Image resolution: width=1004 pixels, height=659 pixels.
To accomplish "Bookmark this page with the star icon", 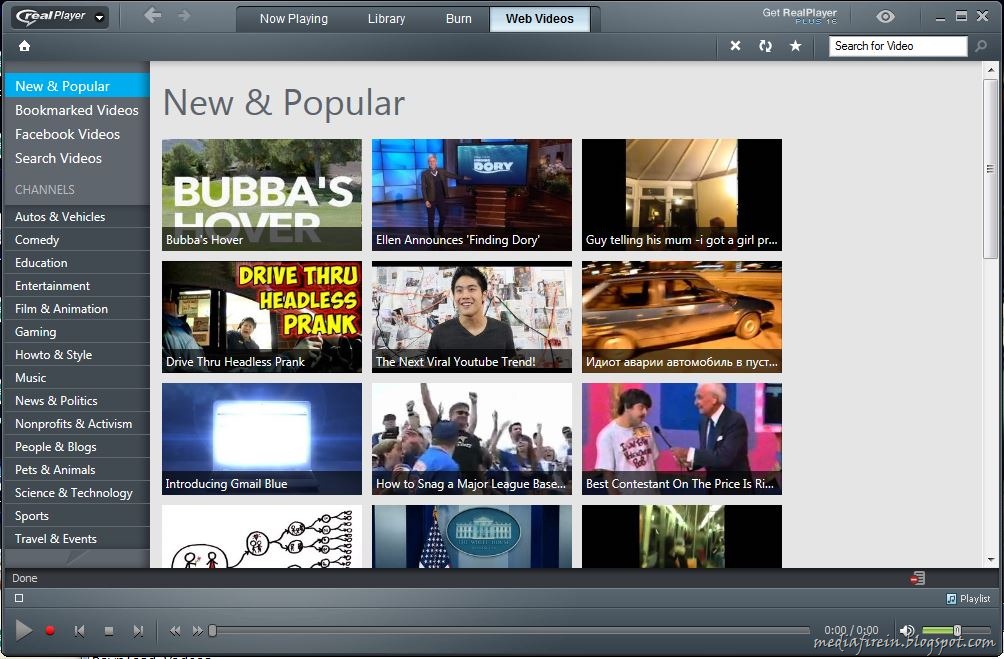I will (x=796, y=45).
